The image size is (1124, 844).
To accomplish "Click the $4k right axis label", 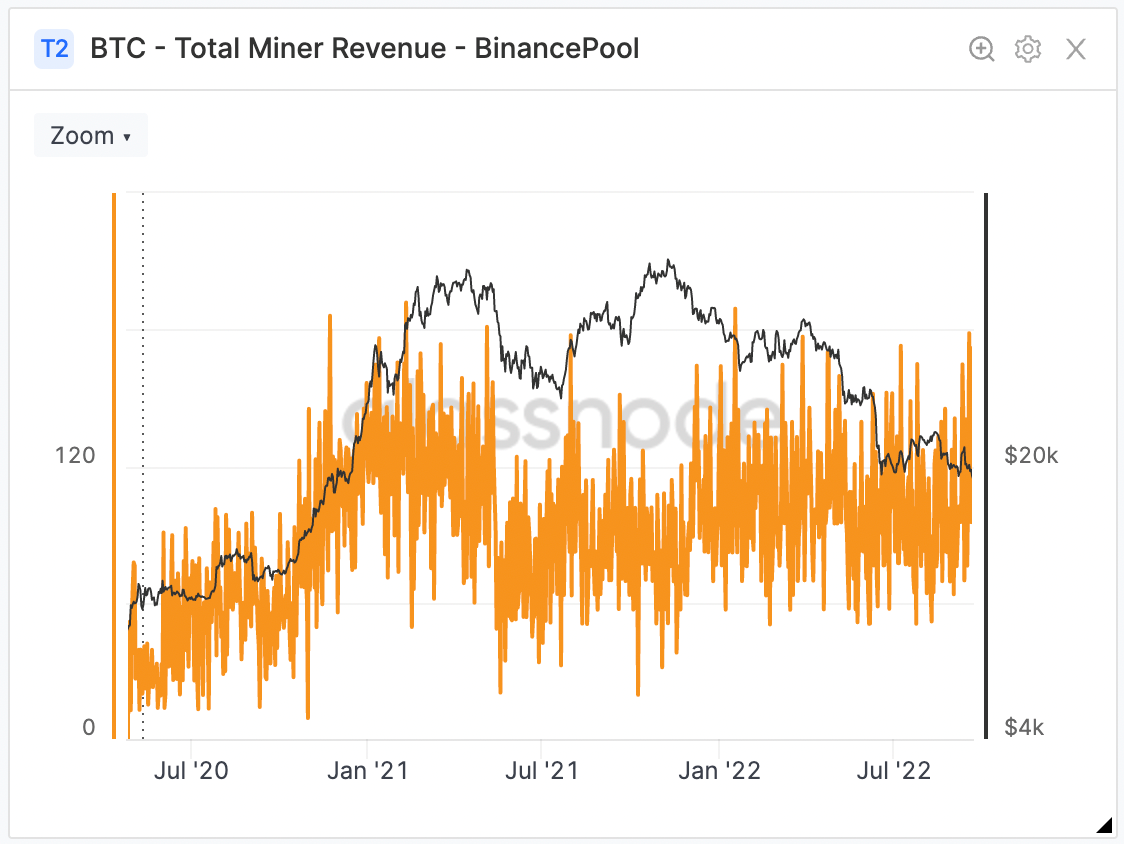I will pos(1024,727).
